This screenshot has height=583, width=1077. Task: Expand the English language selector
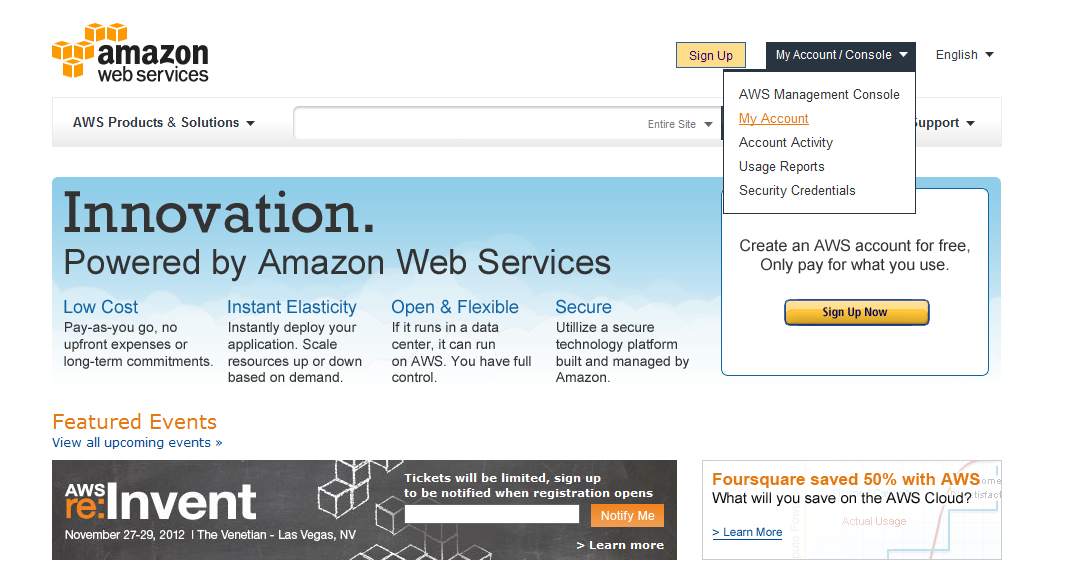[964, 55]
